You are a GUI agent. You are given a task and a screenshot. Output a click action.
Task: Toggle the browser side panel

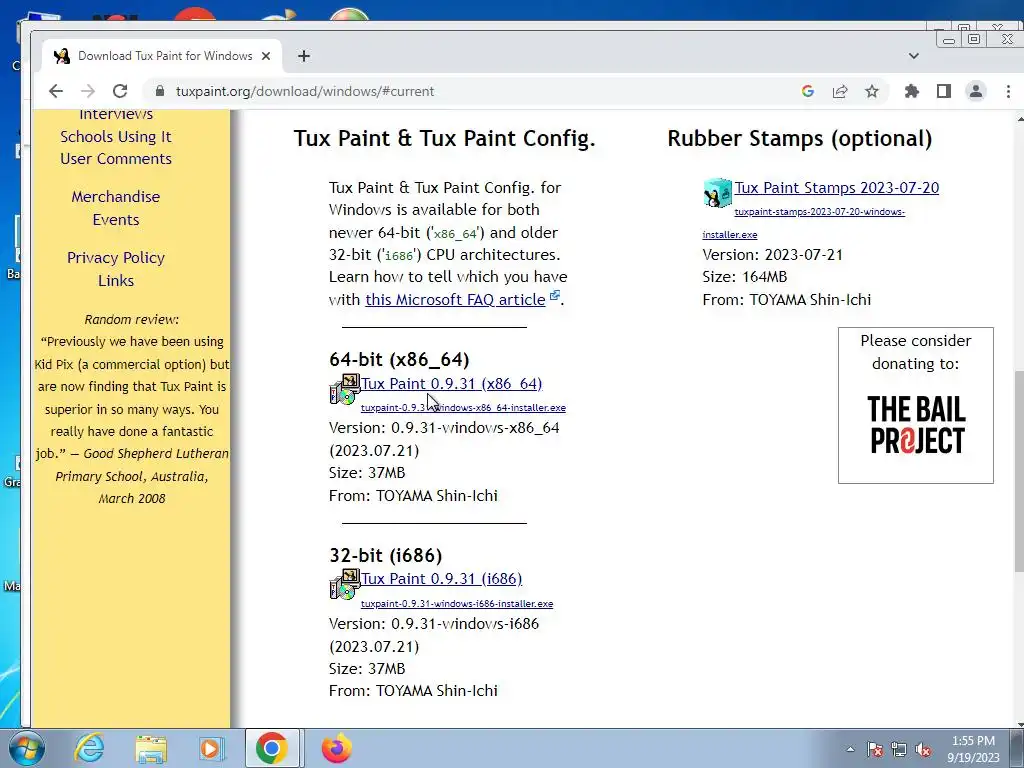(944, 91)
